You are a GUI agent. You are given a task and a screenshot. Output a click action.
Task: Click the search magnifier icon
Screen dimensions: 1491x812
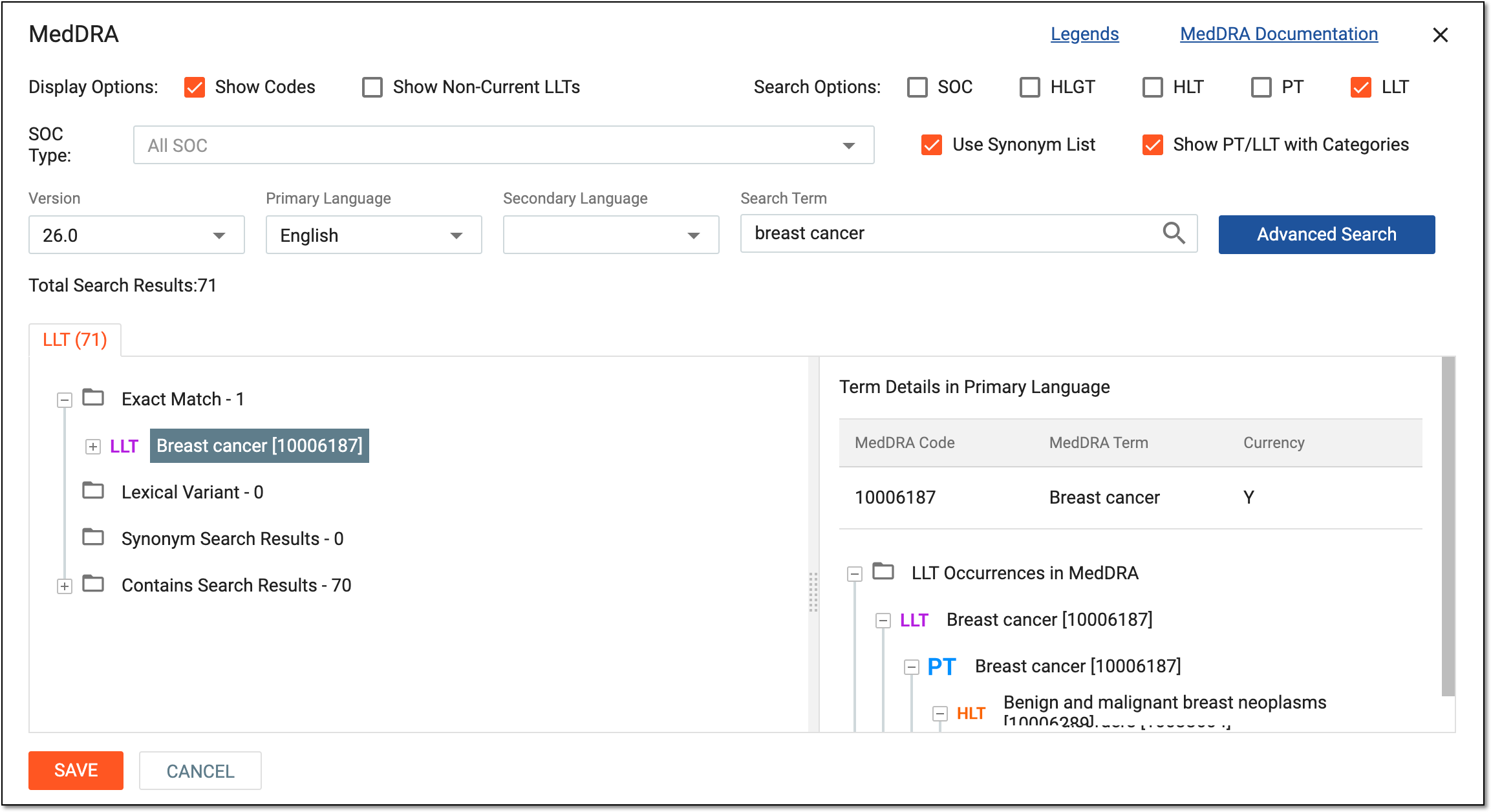tap(1174, 233)
